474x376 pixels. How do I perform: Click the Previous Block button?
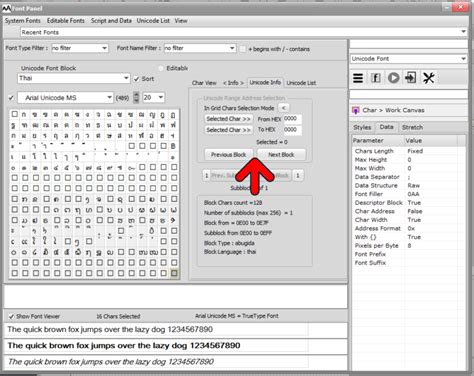click(229, 155)
